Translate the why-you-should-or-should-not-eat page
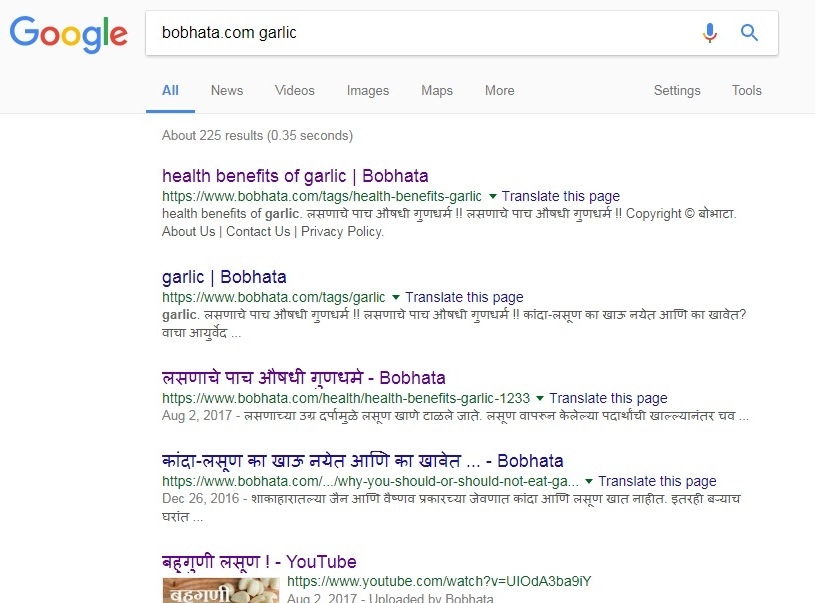 coord(657,481)
